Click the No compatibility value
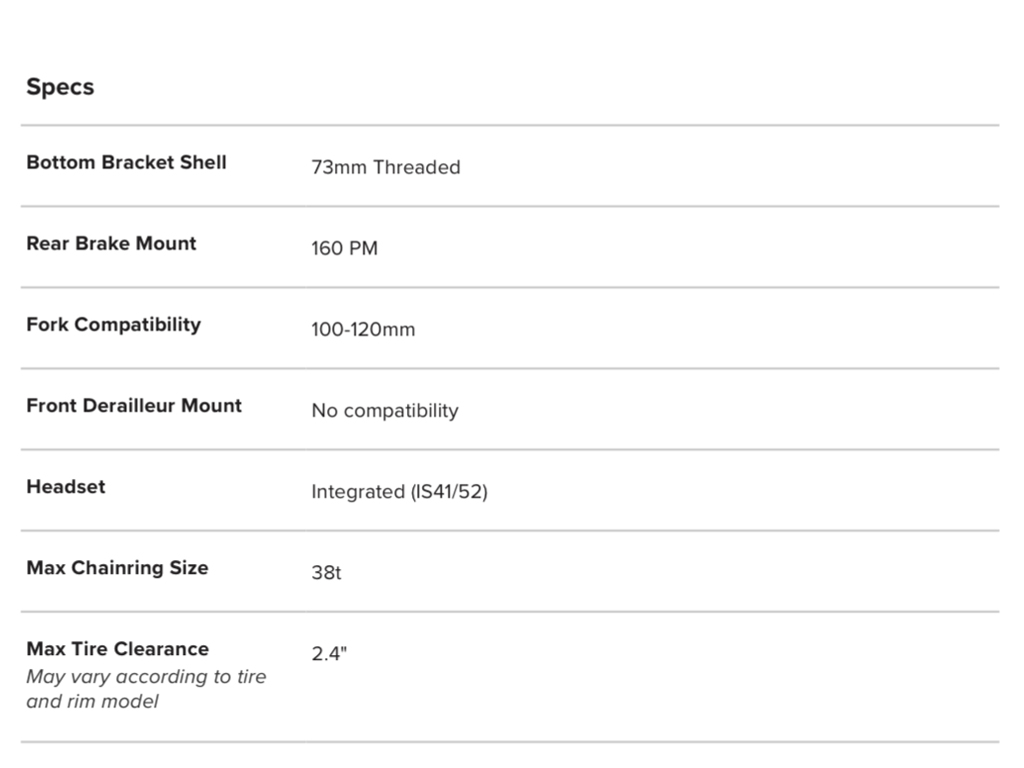1024x768 pixels. tap(384, 410)
